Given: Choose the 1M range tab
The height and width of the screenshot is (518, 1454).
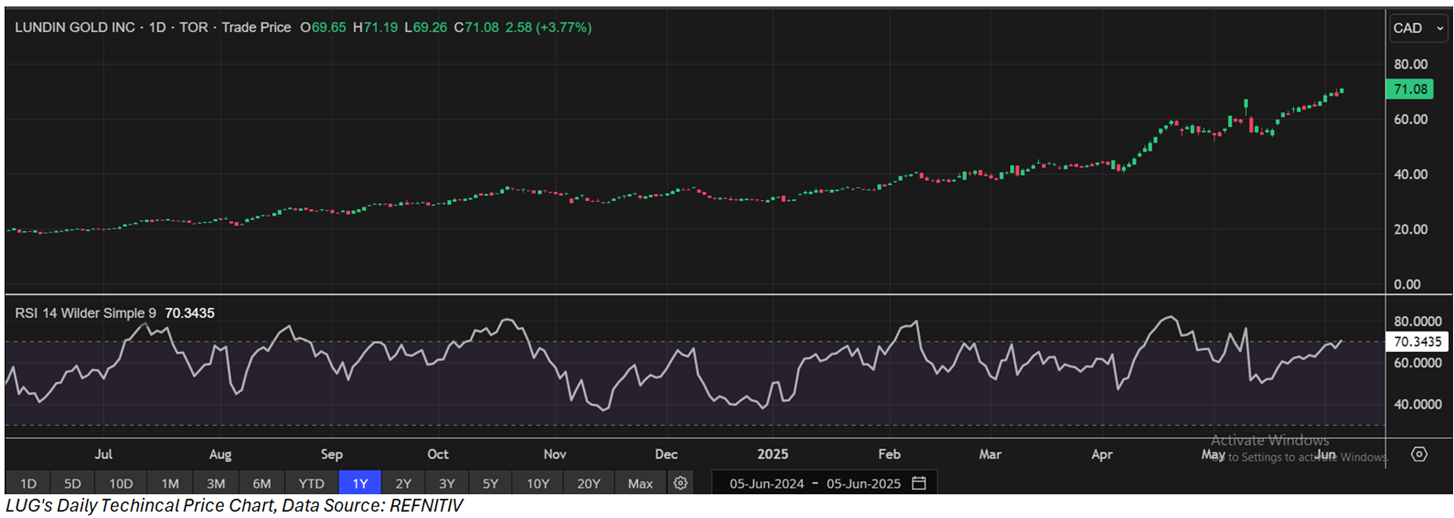Looking at the screenshot, I should [x=169, y=483].
